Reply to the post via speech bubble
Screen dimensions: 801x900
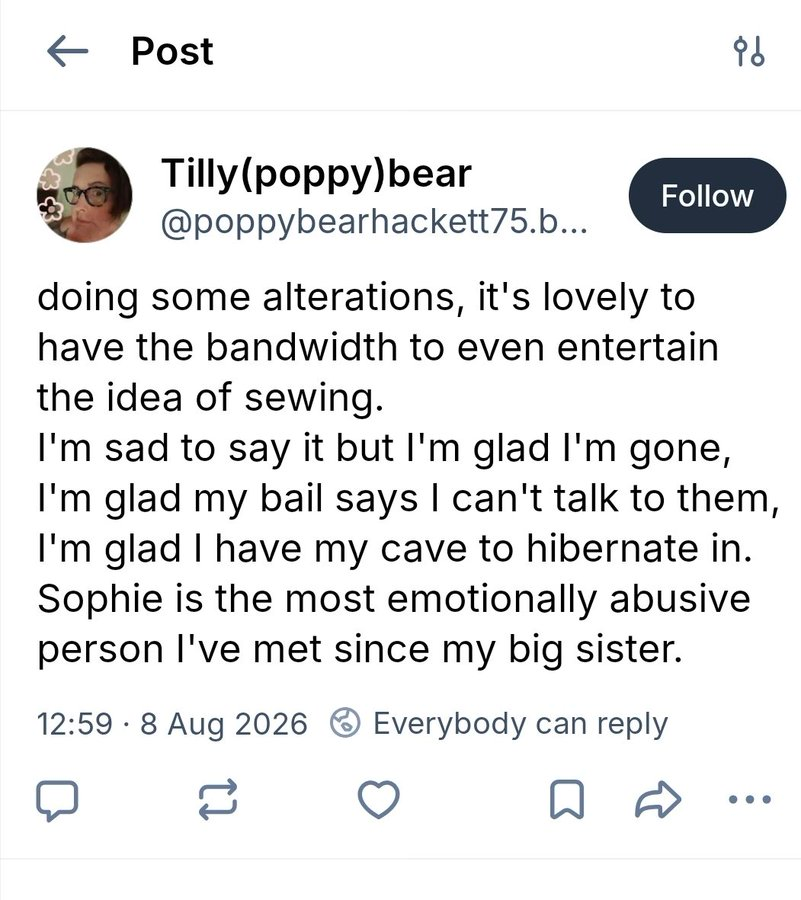(x=57, y=799)
